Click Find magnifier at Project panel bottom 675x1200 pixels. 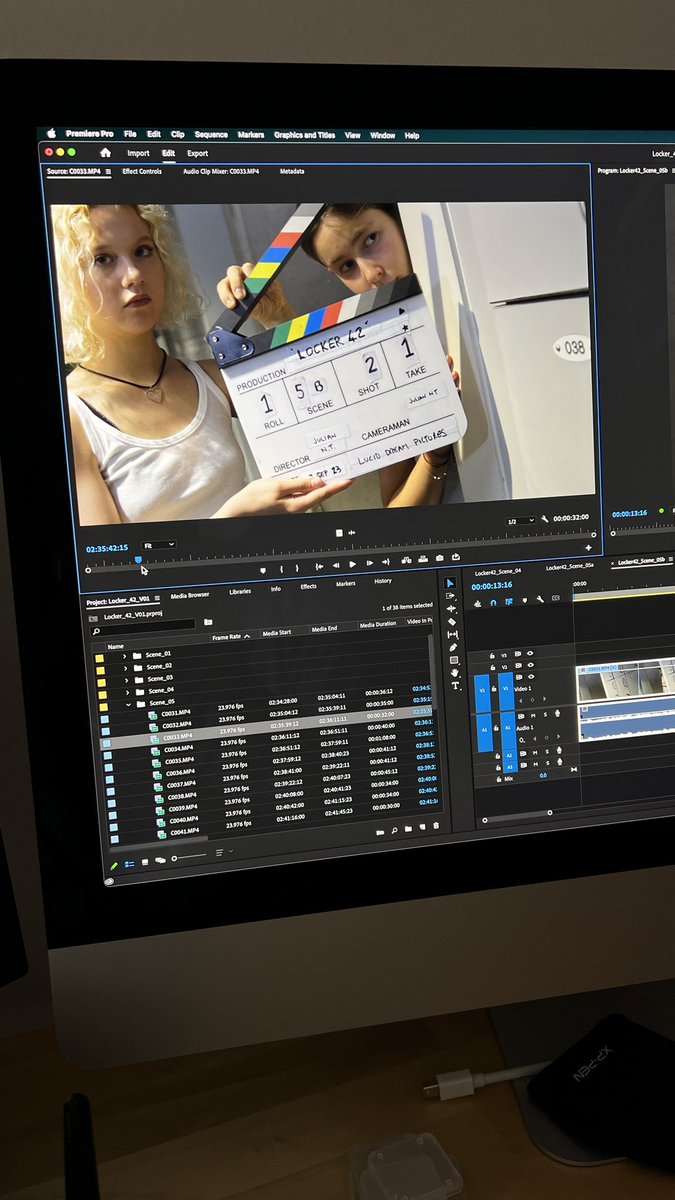(394, 832)
